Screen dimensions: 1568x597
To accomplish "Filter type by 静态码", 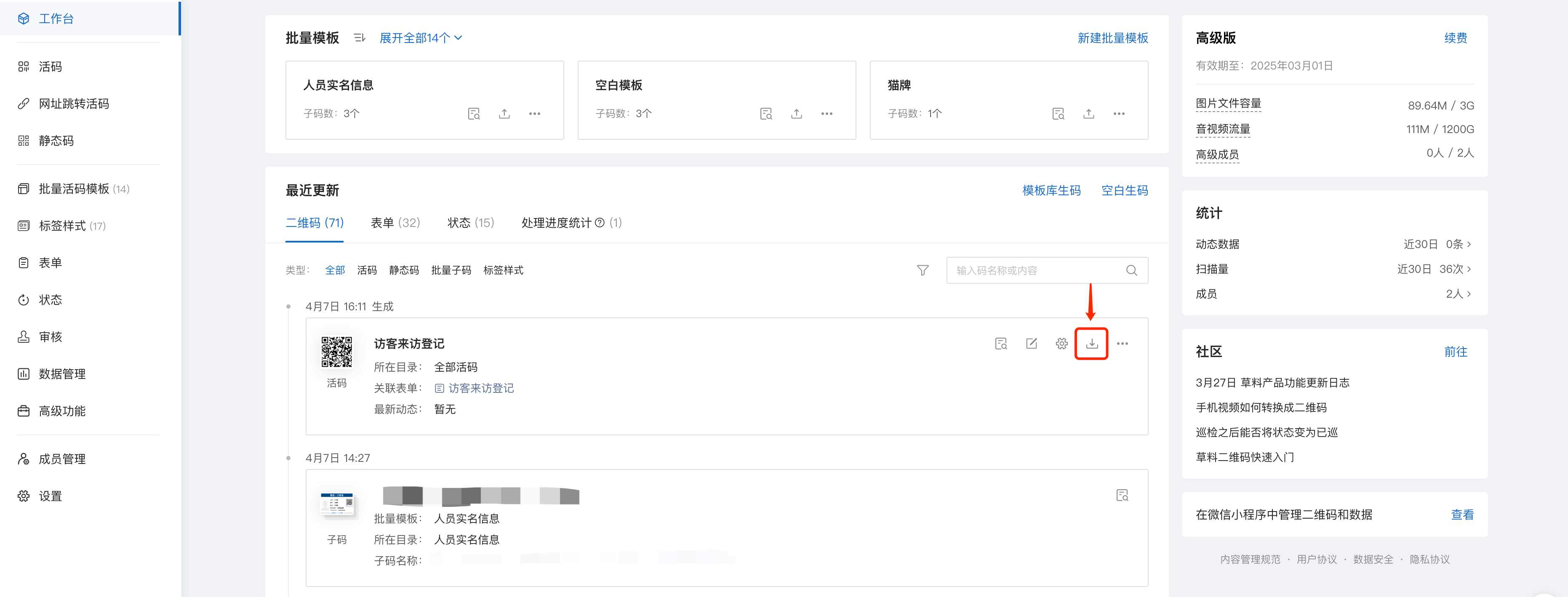I will (x=403, y=270).
